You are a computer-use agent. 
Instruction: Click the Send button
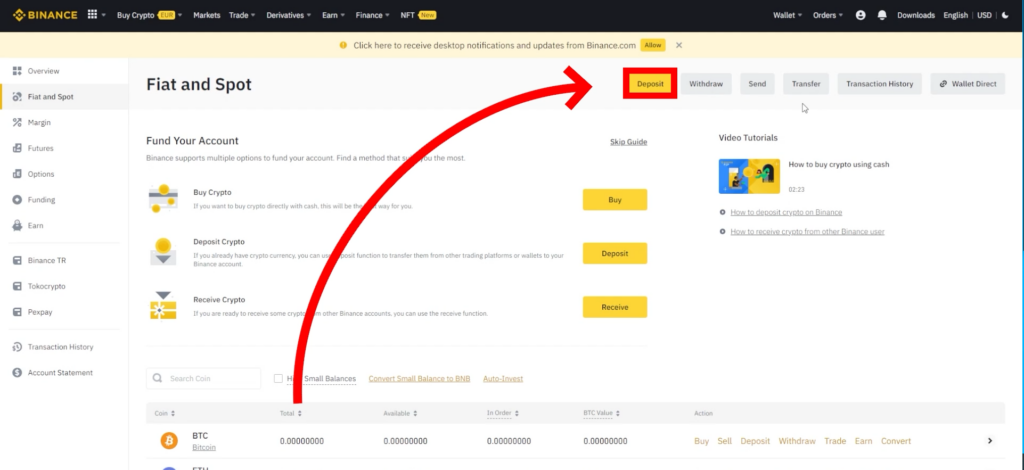(757, 84)
